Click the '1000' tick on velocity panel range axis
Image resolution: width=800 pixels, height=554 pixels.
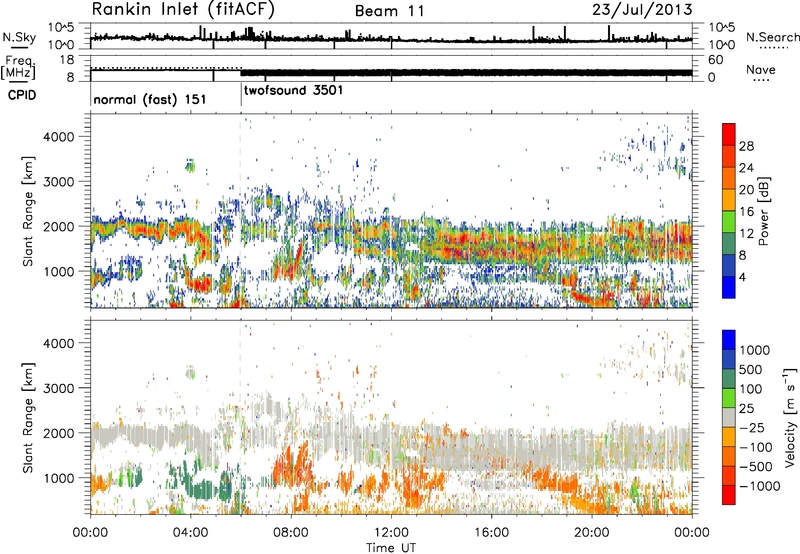pos(58,478)
